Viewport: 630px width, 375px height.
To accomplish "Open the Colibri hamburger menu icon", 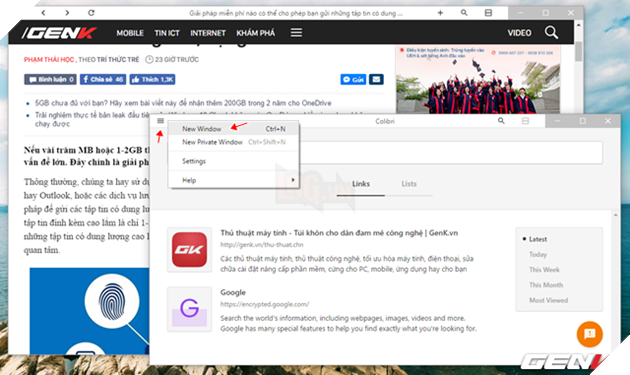I will 160,121.
